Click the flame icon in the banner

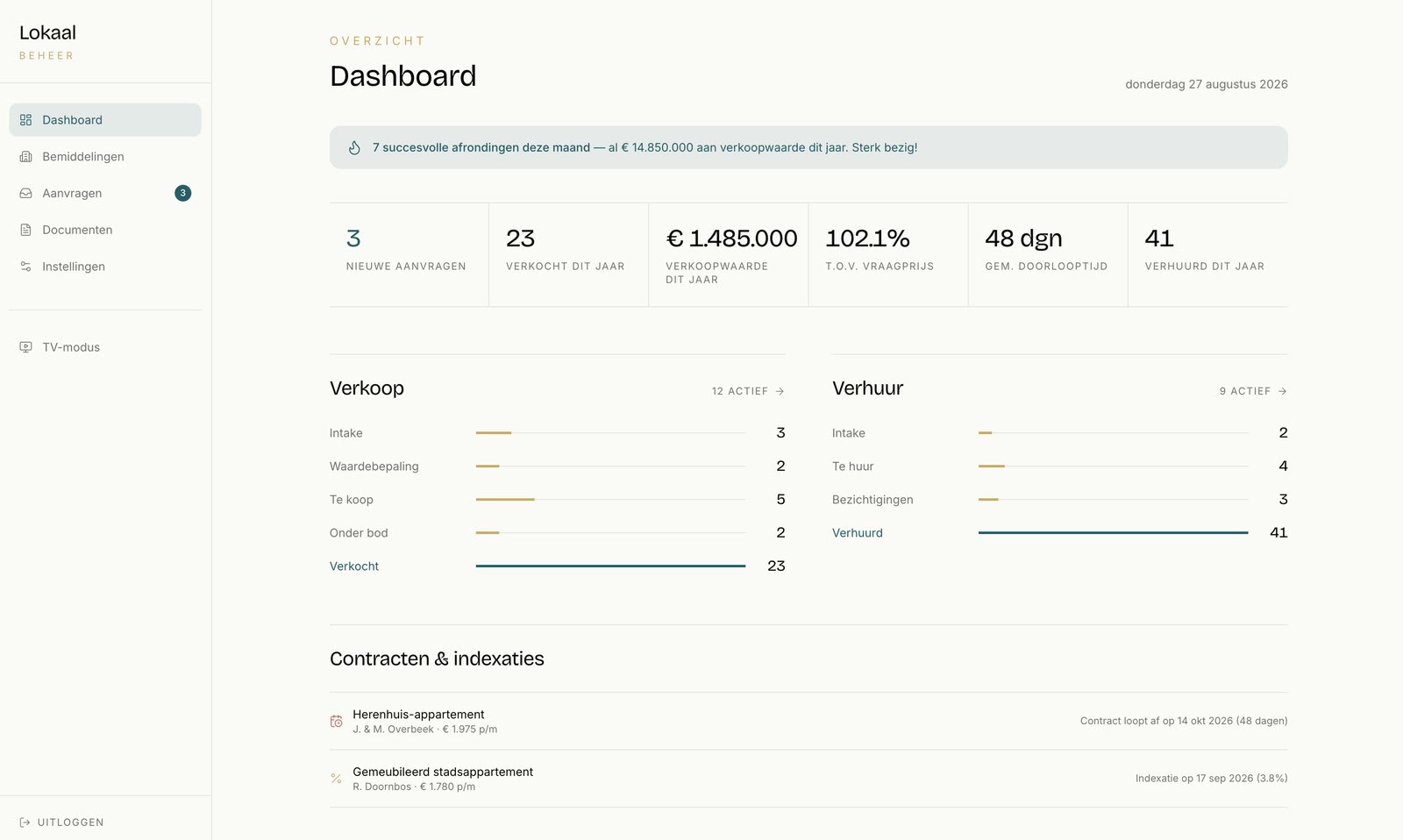pos(354,147)
